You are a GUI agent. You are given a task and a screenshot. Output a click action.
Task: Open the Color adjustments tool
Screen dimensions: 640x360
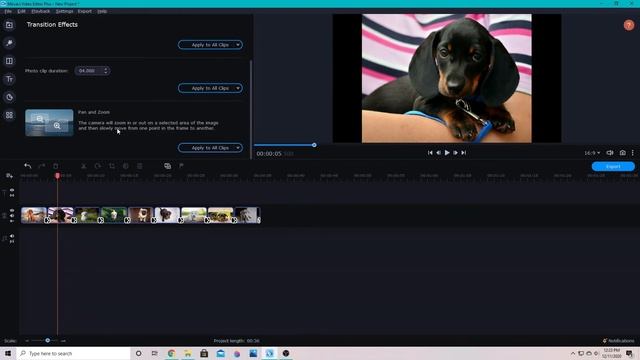(x=126, y=166)
